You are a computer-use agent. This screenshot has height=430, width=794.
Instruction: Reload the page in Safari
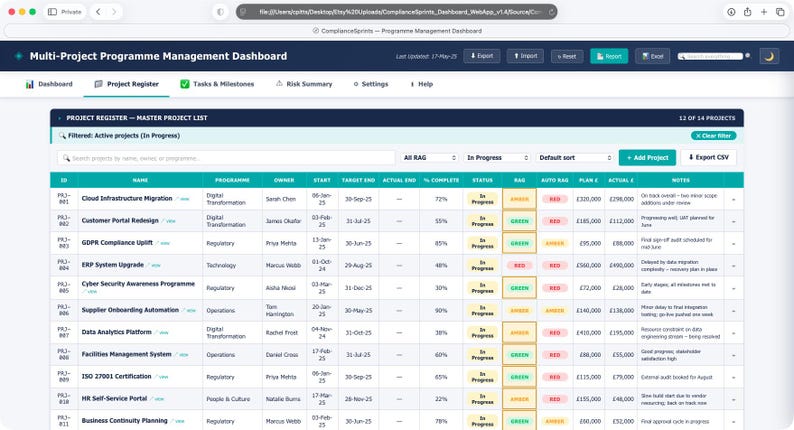pyautogui.click(x=551, y=12)
